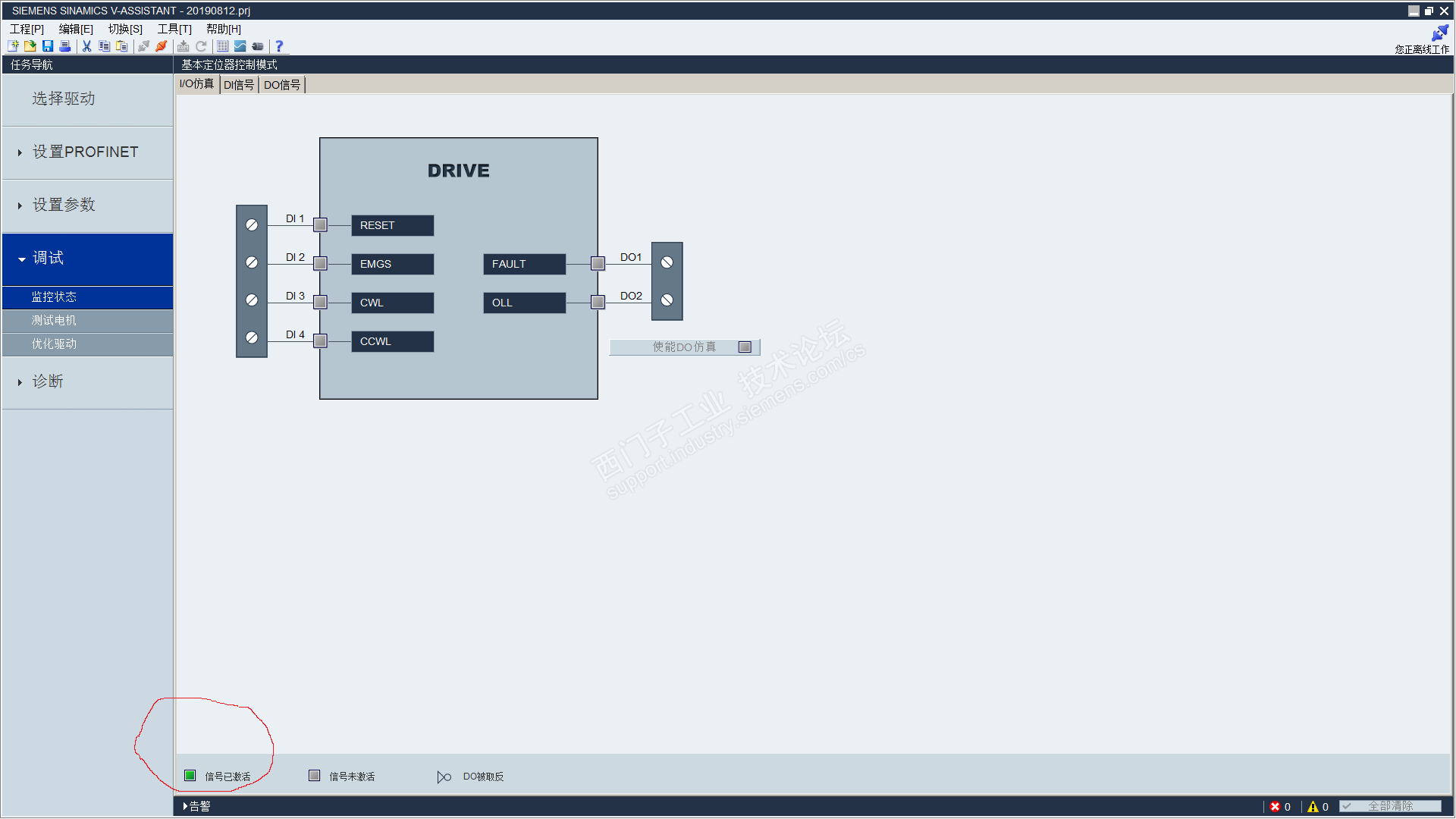Toggle the DI 3 CWL signal box
The height and width of the screenshot is (819, 1456).
coord(320,303)
